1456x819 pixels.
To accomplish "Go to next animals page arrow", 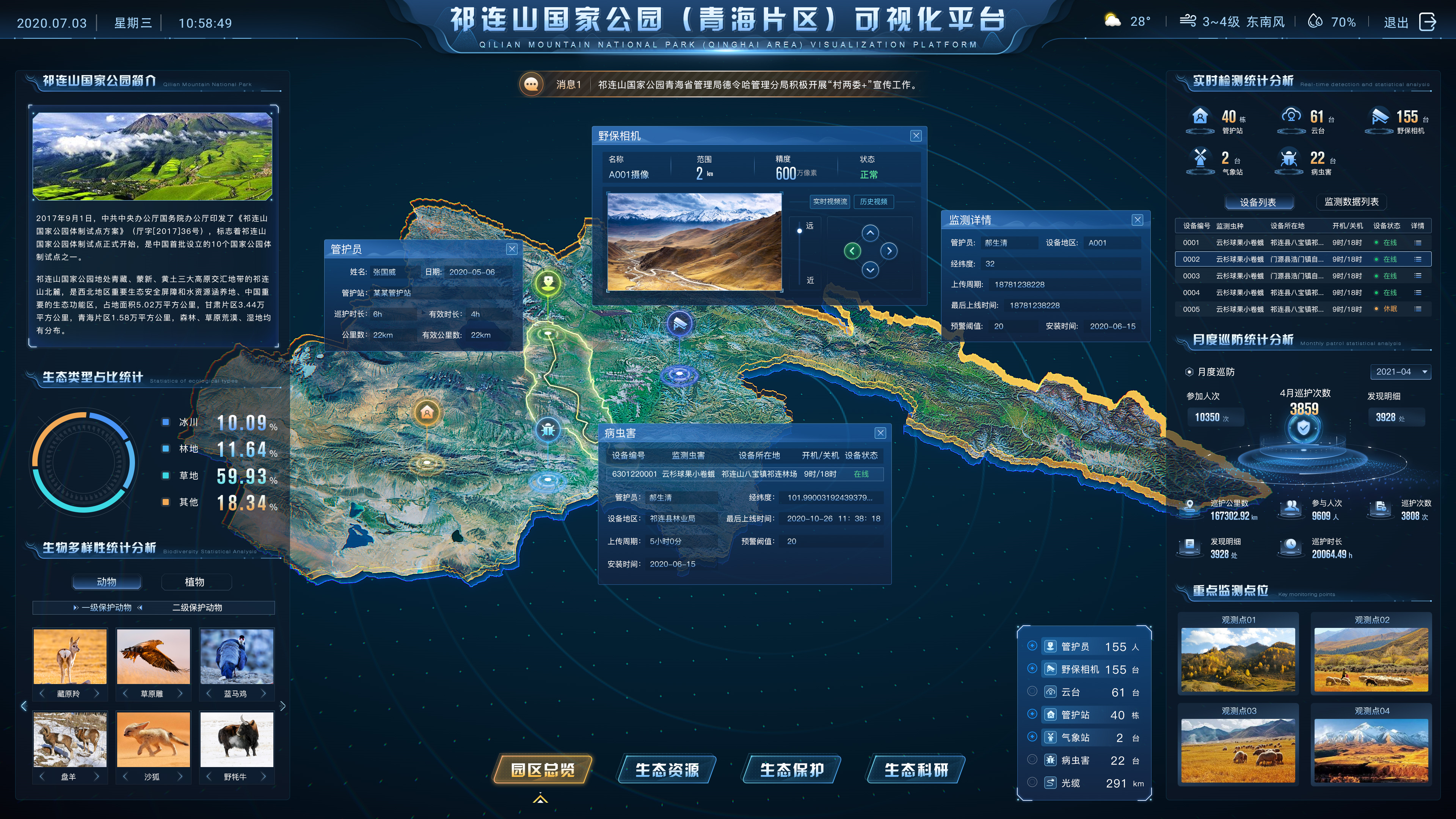I will (x=282, y=706).
